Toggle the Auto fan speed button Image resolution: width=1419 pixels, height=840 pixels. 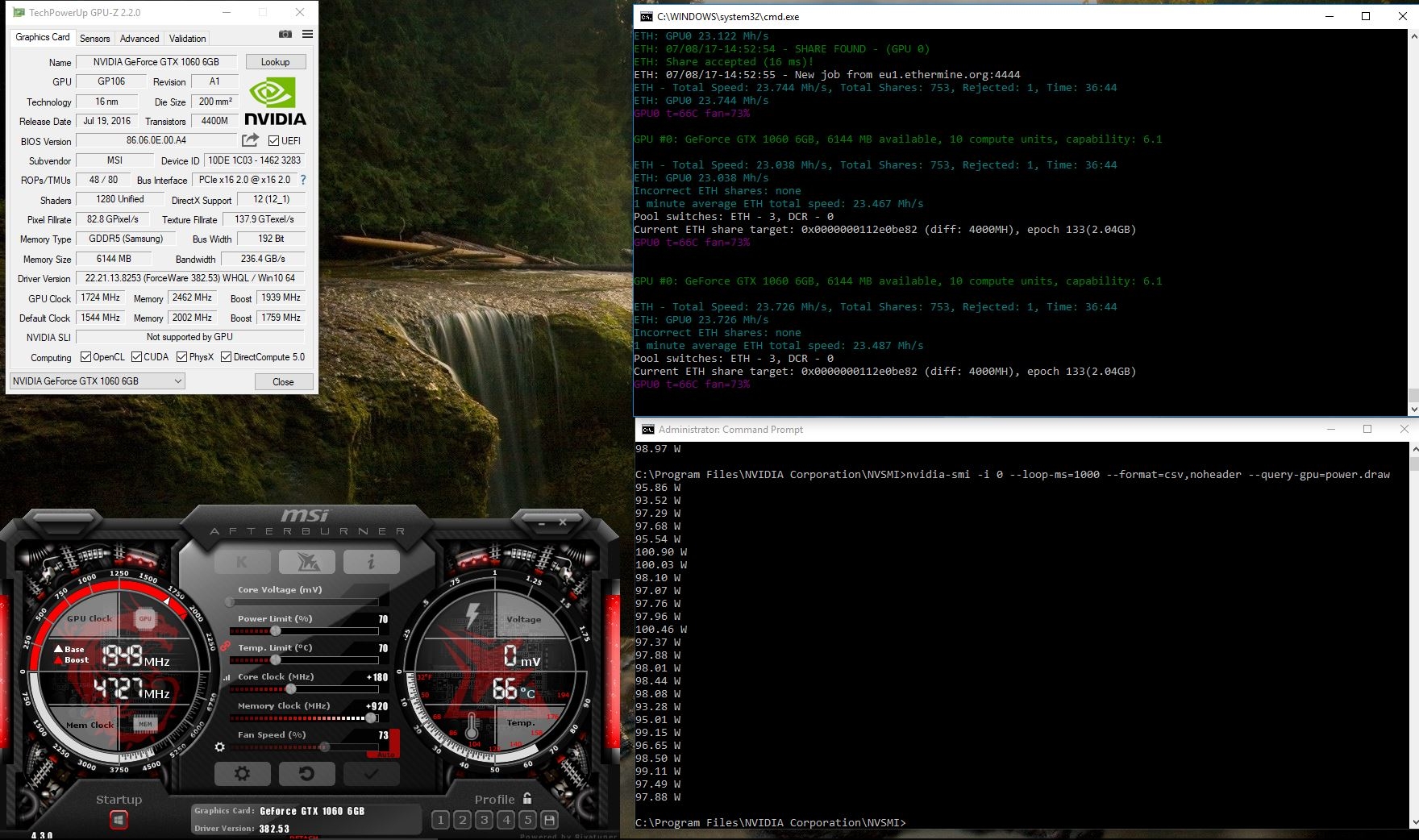point(386,755)
